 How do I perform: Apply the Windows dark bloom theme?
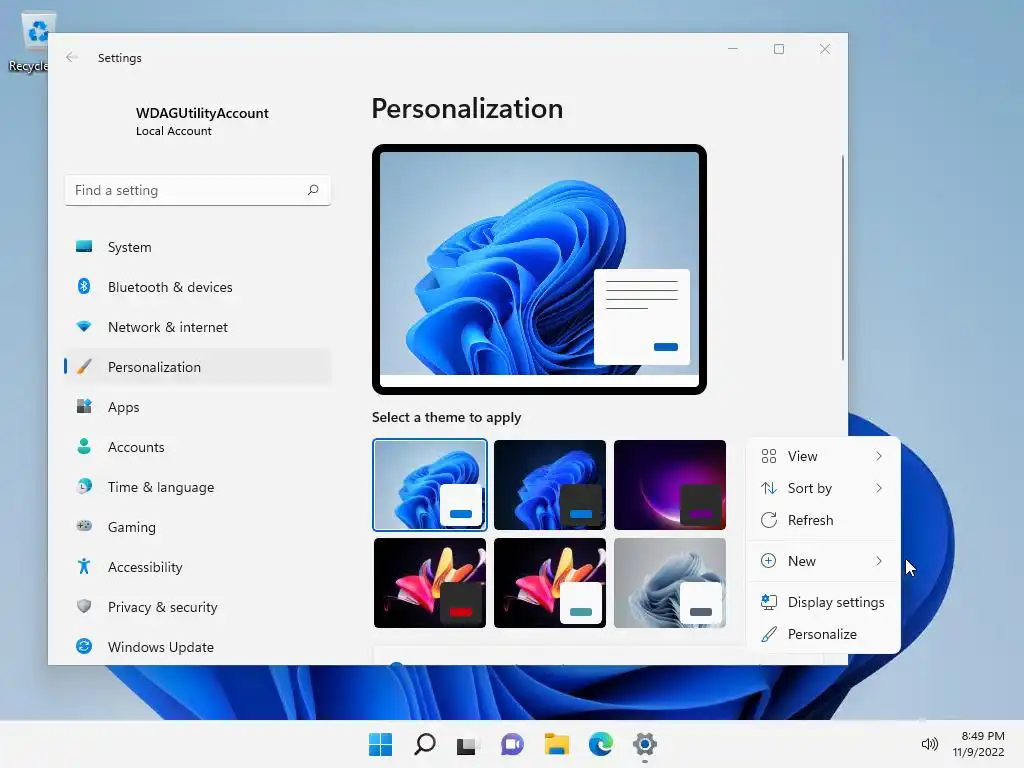coord(550,485)
